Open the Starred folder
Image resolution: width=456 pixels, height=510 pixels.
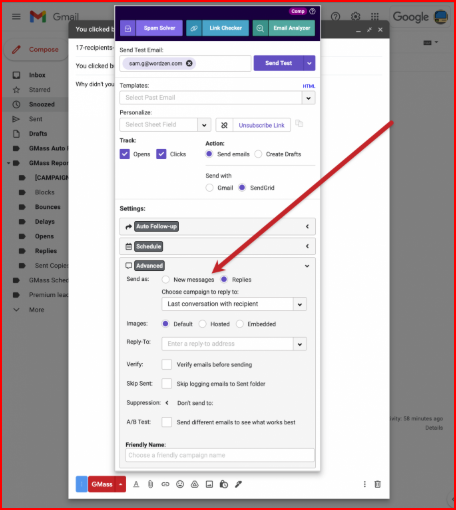tap(39, 90)
